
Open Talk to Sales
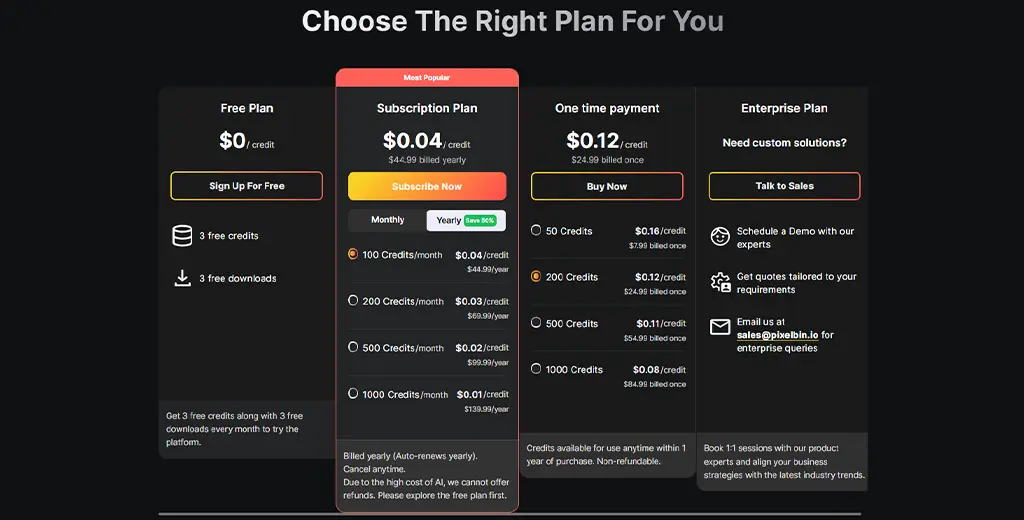pos(784,186)
